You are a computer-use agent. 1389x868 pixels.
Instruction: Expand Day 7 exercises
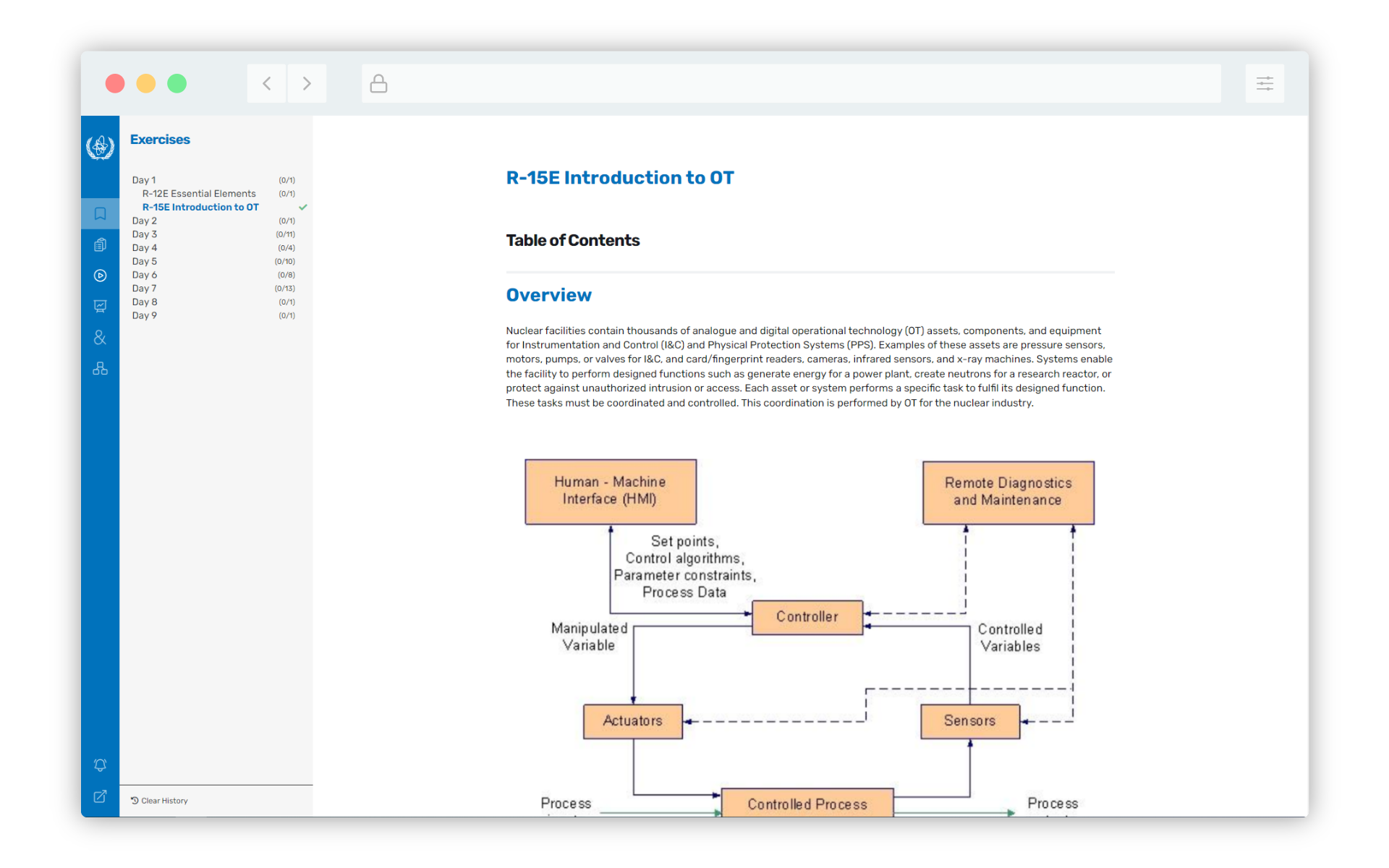pos(144,288)
